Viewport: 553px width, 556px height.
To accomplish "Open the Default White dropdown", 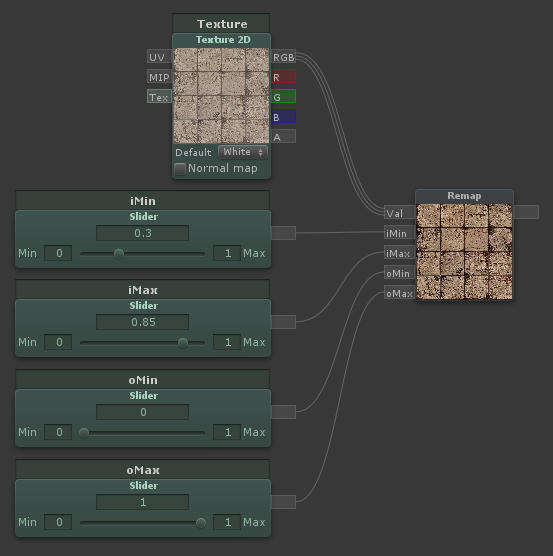I will point(243,152).
